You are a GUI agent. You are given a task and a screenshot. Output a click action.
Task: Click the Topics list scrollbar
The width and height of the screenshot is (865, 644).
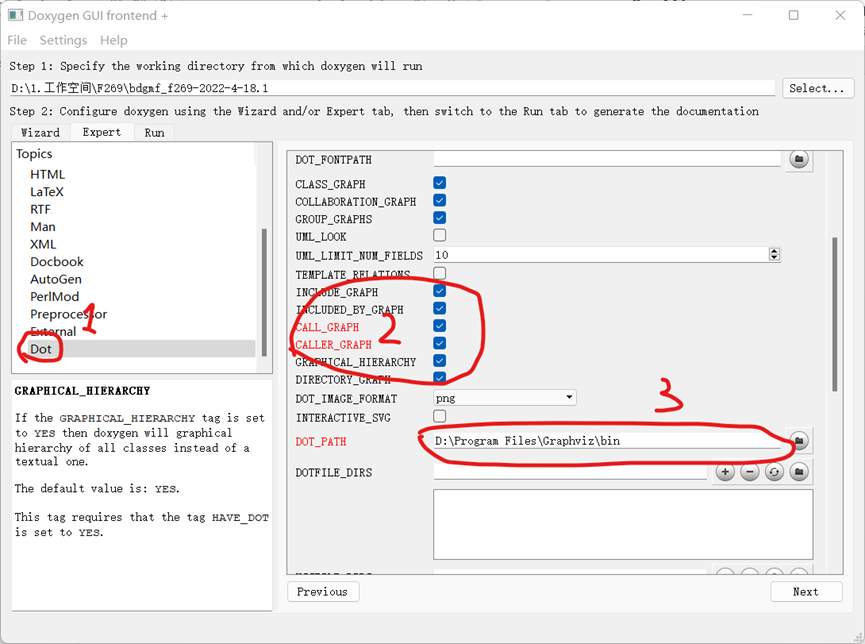[264, 292]
